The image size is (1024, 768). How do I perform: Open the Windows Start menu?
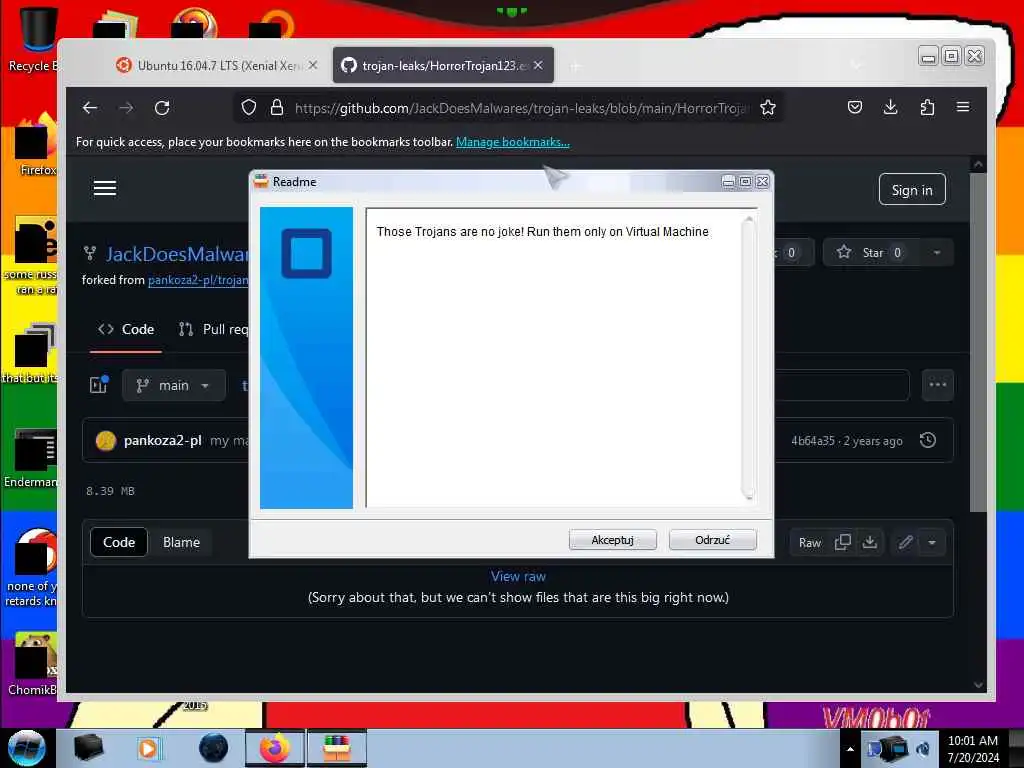27,748
